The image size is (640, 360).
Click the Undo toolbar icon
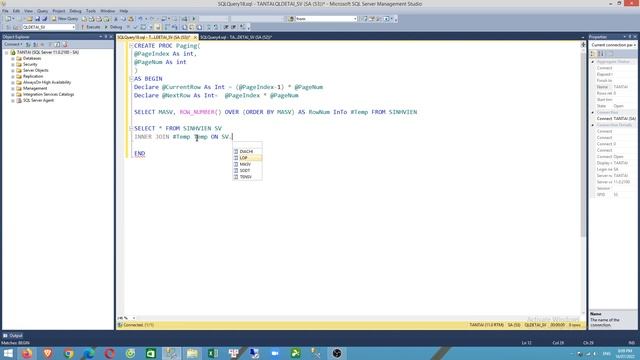[x=140, y=19]
